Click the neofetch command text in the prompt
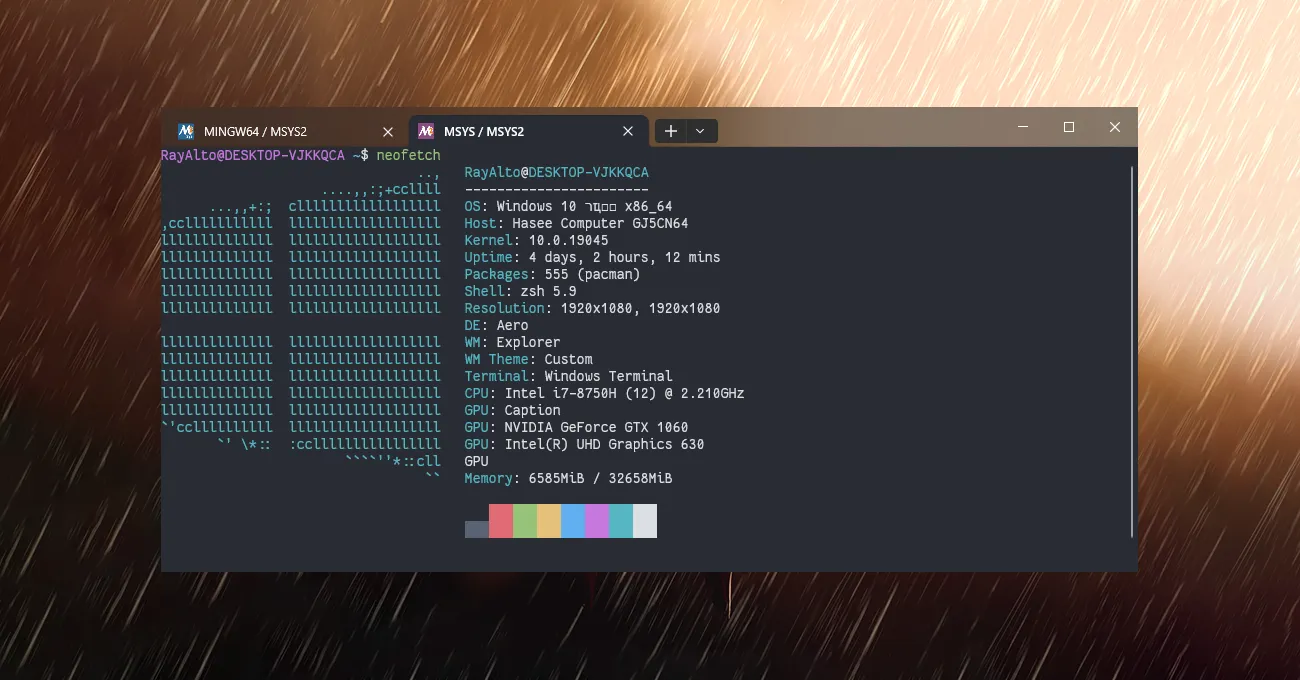1300x680 pixels. pyautogui.click(x=410, y=155)
